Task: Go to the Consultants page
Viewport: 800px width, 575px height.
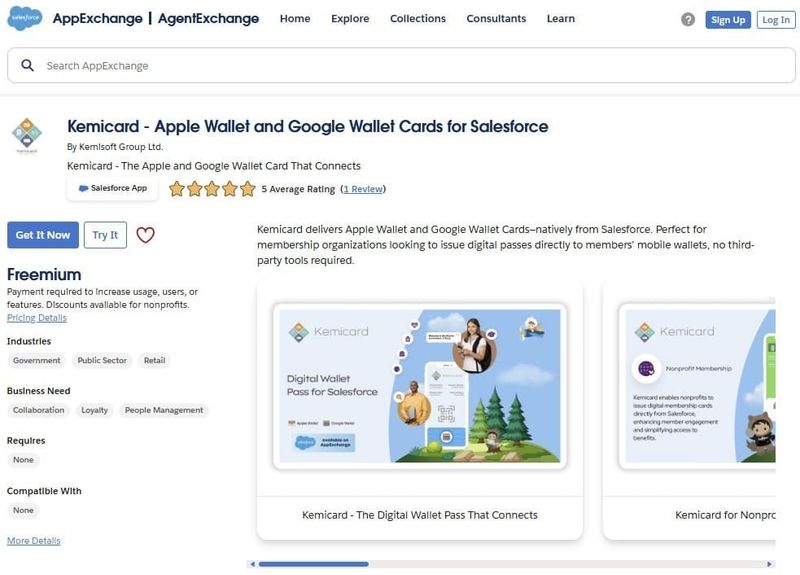Action: [x=496, y=19]
